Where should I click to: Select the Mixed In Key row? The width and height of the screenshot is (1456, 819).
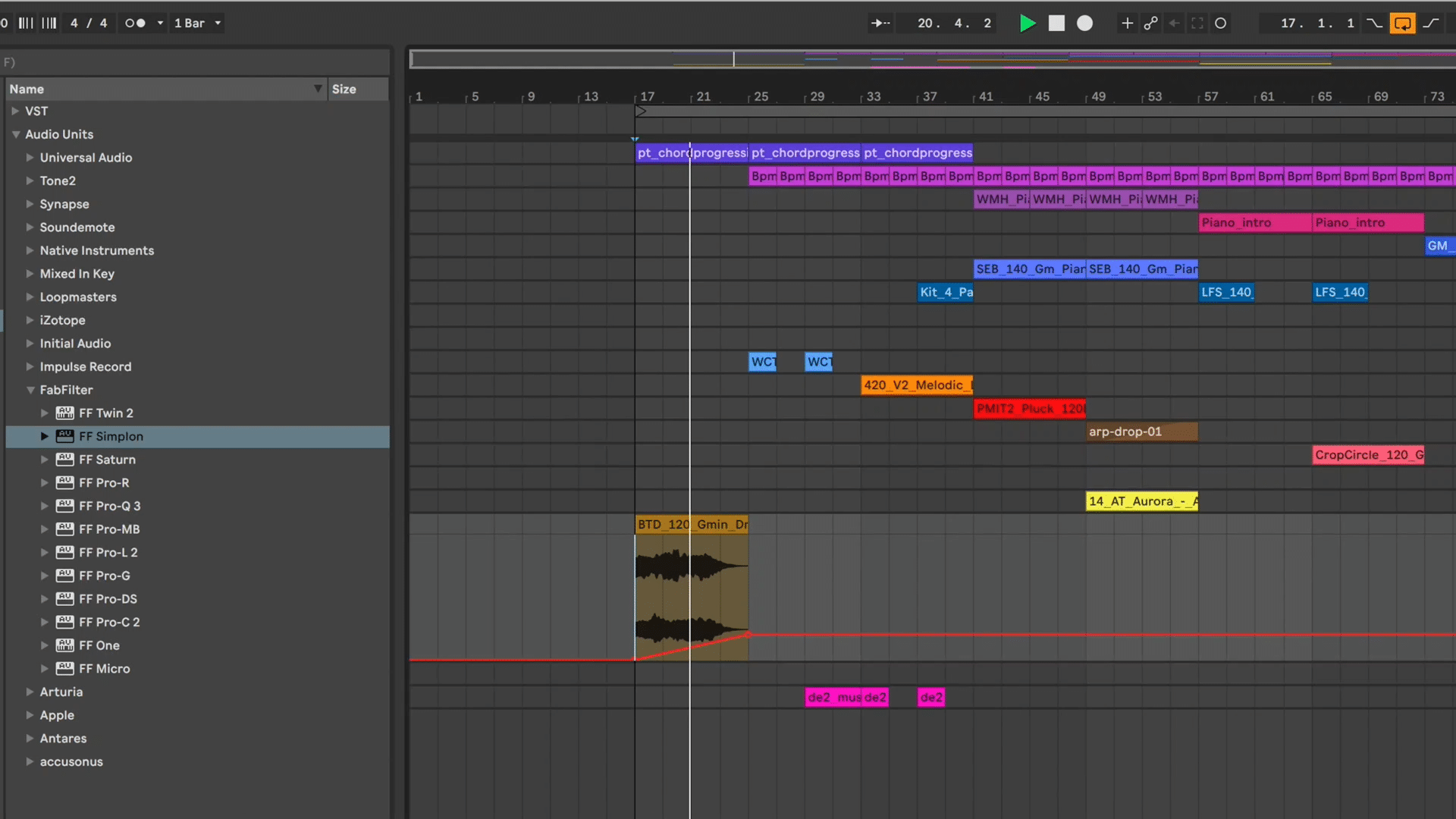197,275
